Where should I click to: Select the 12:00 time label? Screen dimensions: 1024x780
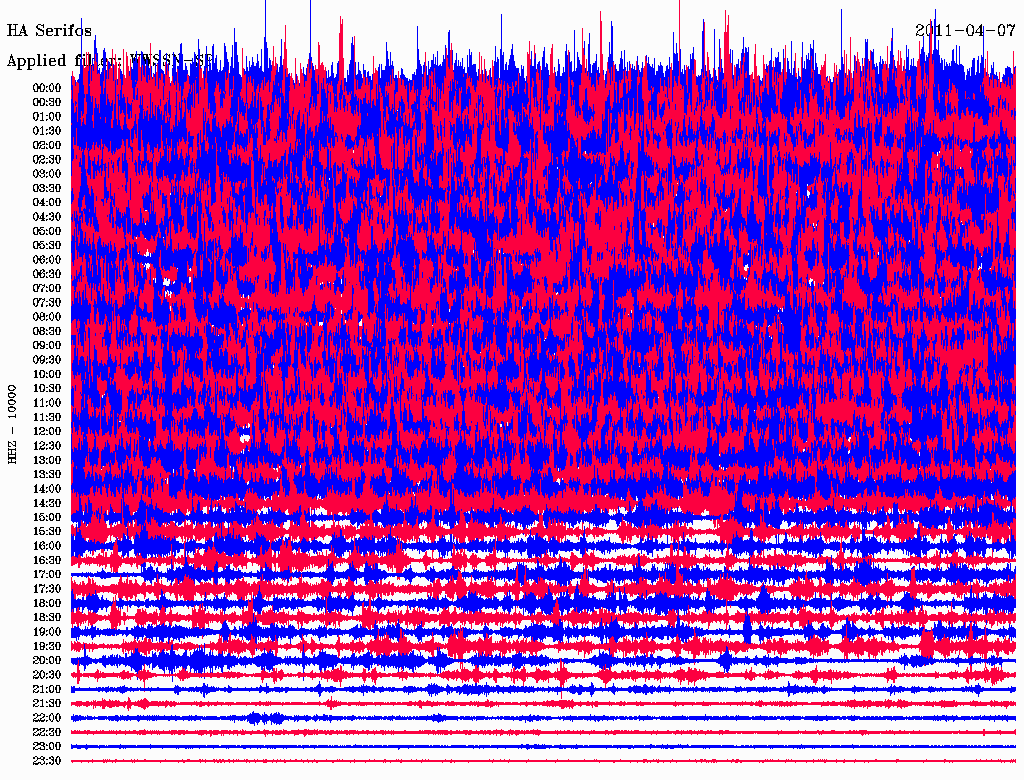tap(47, 431)
